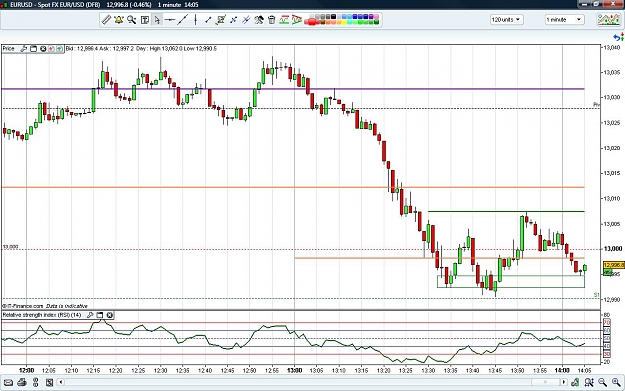Click the green up arrow buy button
Viewport: 625px width, 391px height.
[59, 49]
